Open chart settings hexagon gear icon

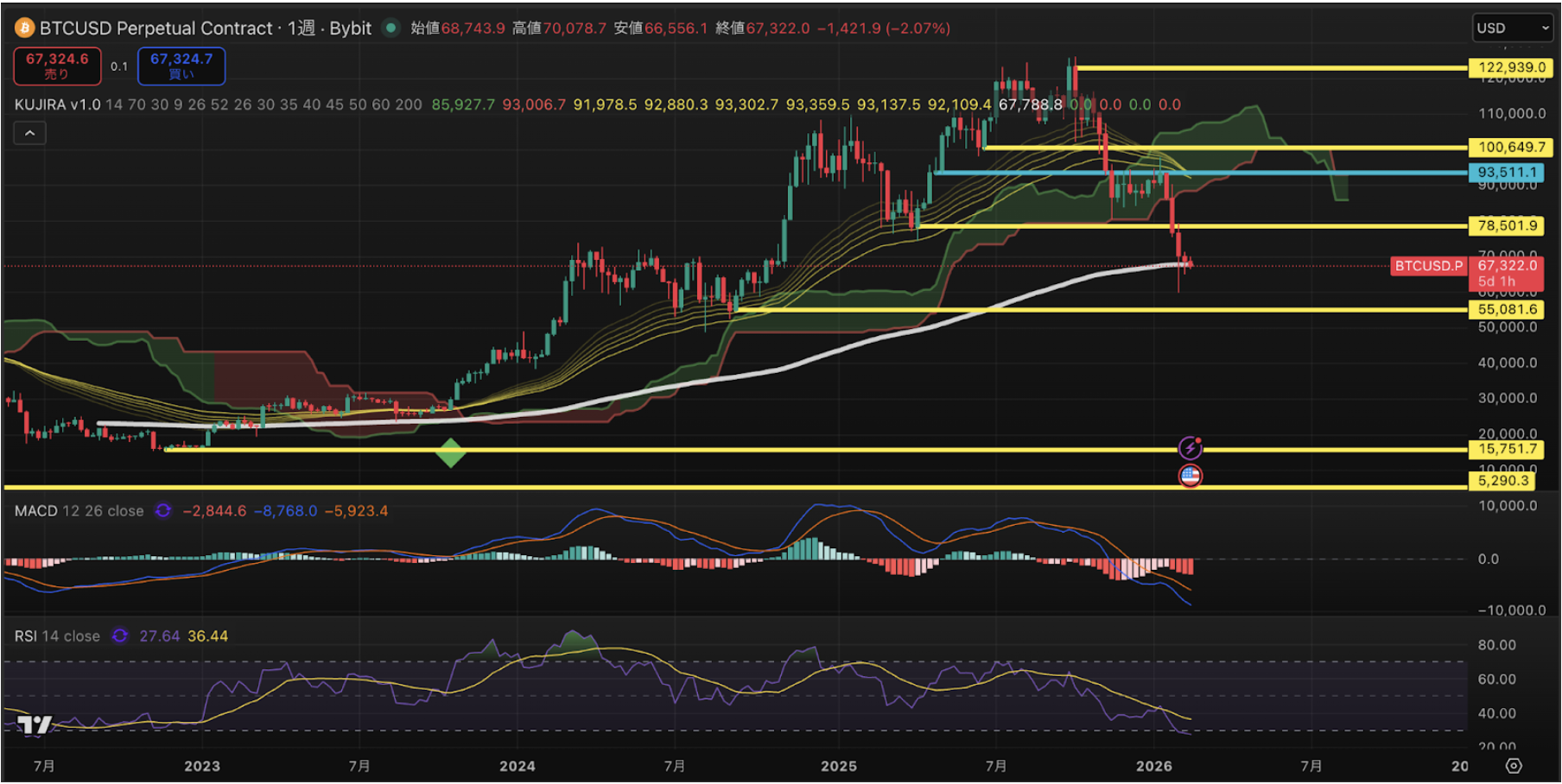pyautogui.click(x=1514, y=766)
